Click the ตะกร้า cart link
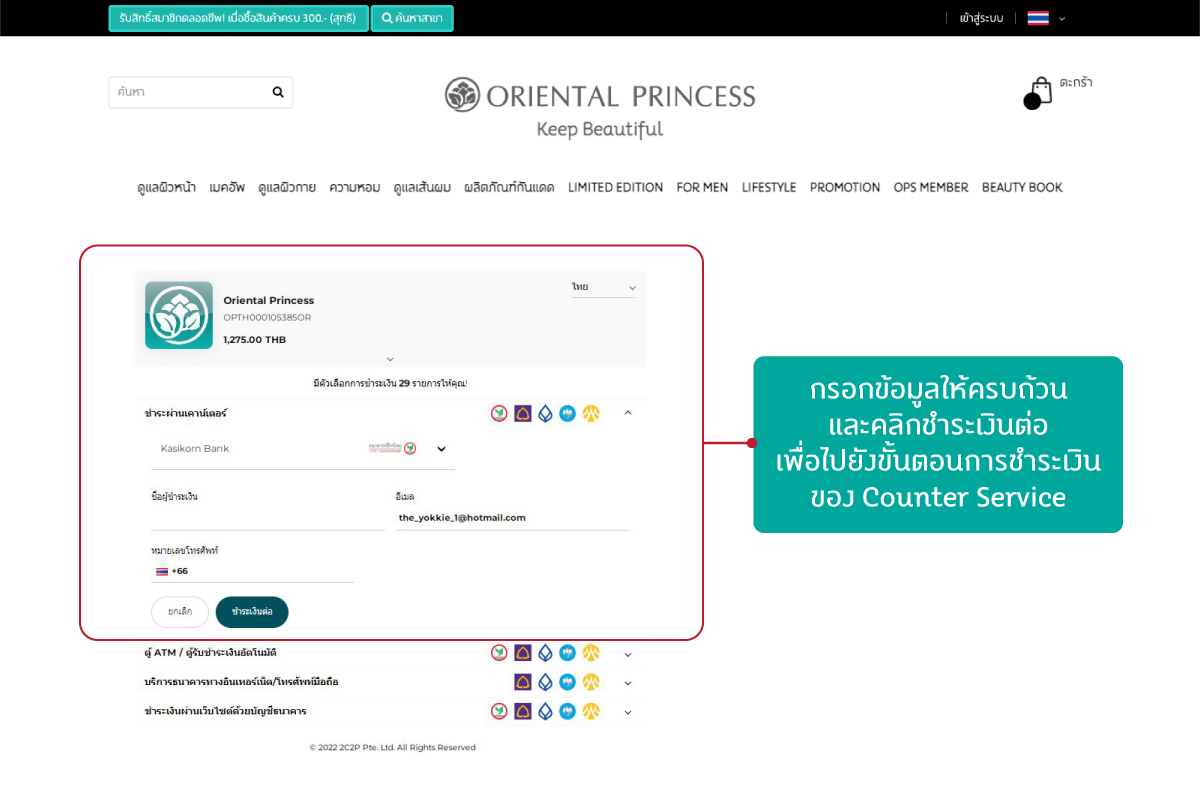 [x=1076, y=83]
